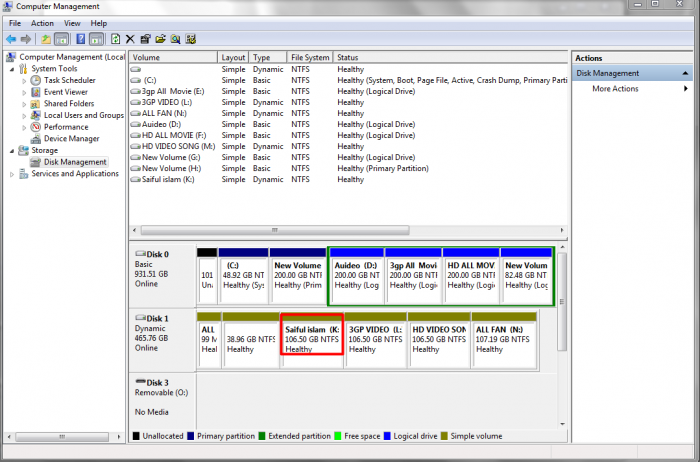
Task: Click the Disk 3 removable drive icon
Action: coord(140,383)
